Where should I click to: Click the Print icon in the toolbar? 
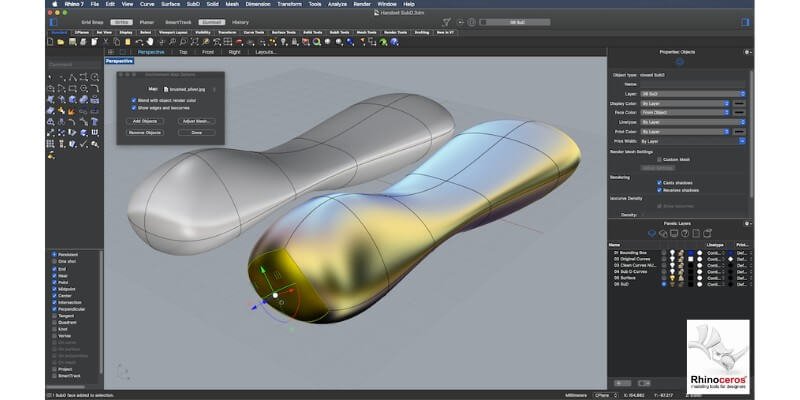click(83, 42)
